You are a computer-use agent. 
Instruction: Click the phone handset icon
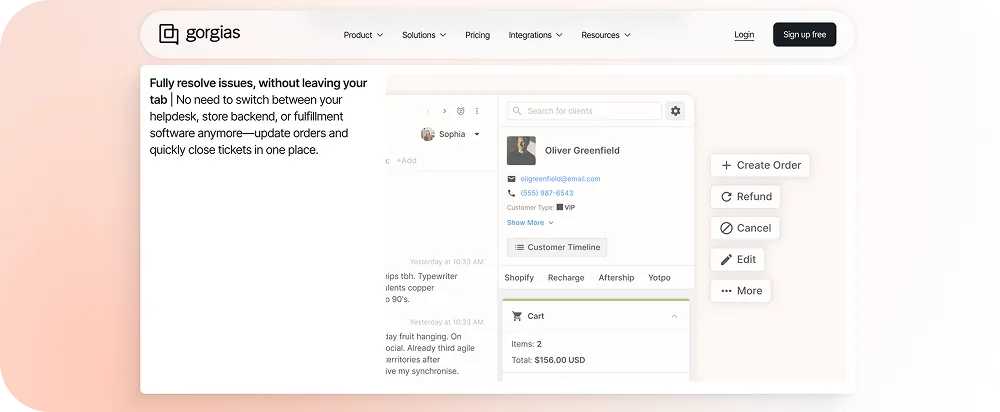click(511, 193)
